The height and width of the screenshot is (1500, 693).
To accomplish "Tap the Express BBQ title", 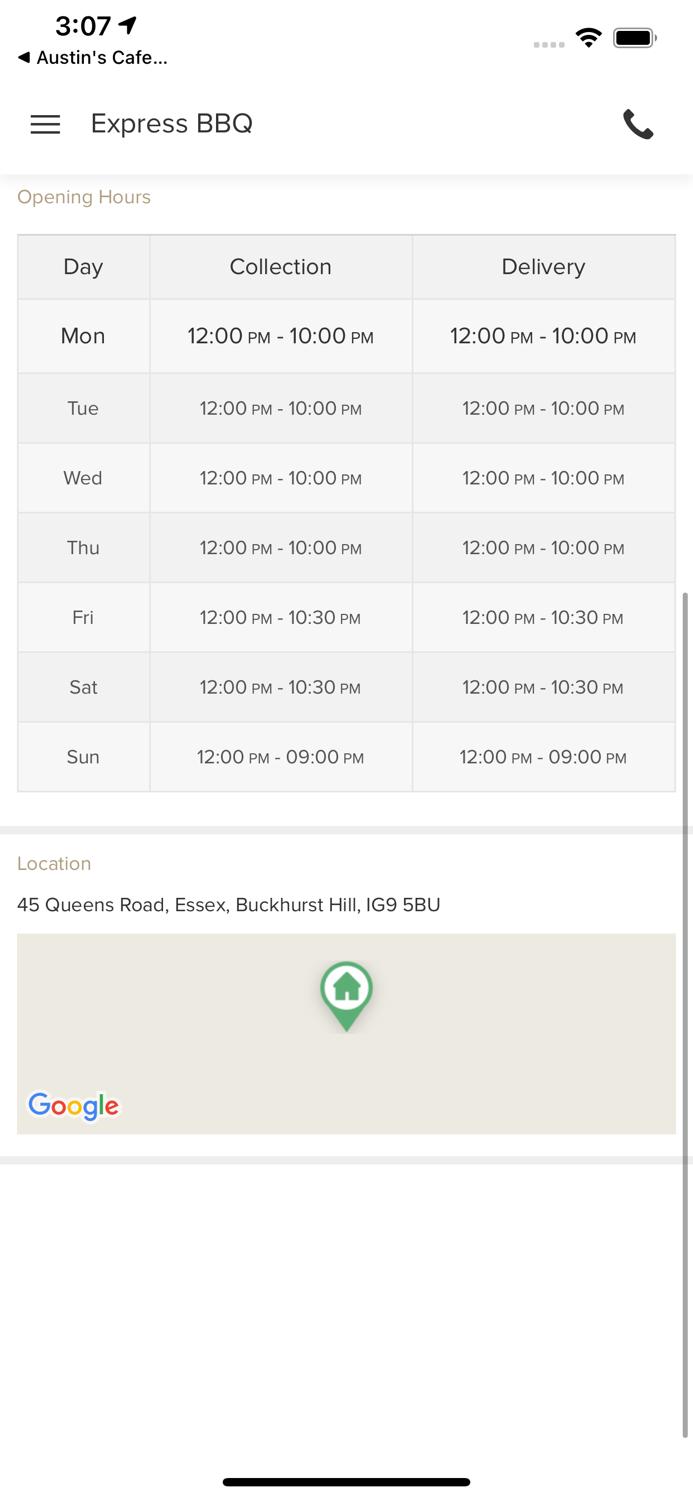I will pyautogui.click(x=171, y=124).
